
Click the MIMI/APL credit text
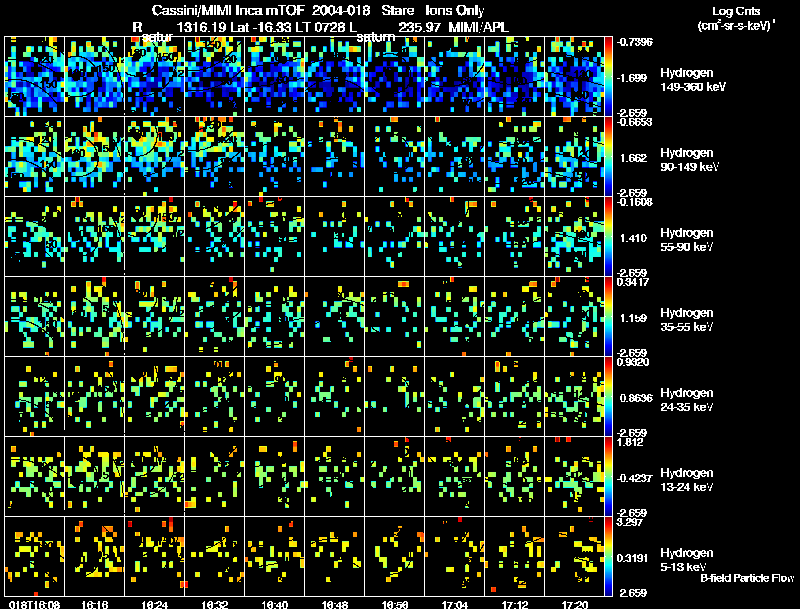click(x=478, y=27)
